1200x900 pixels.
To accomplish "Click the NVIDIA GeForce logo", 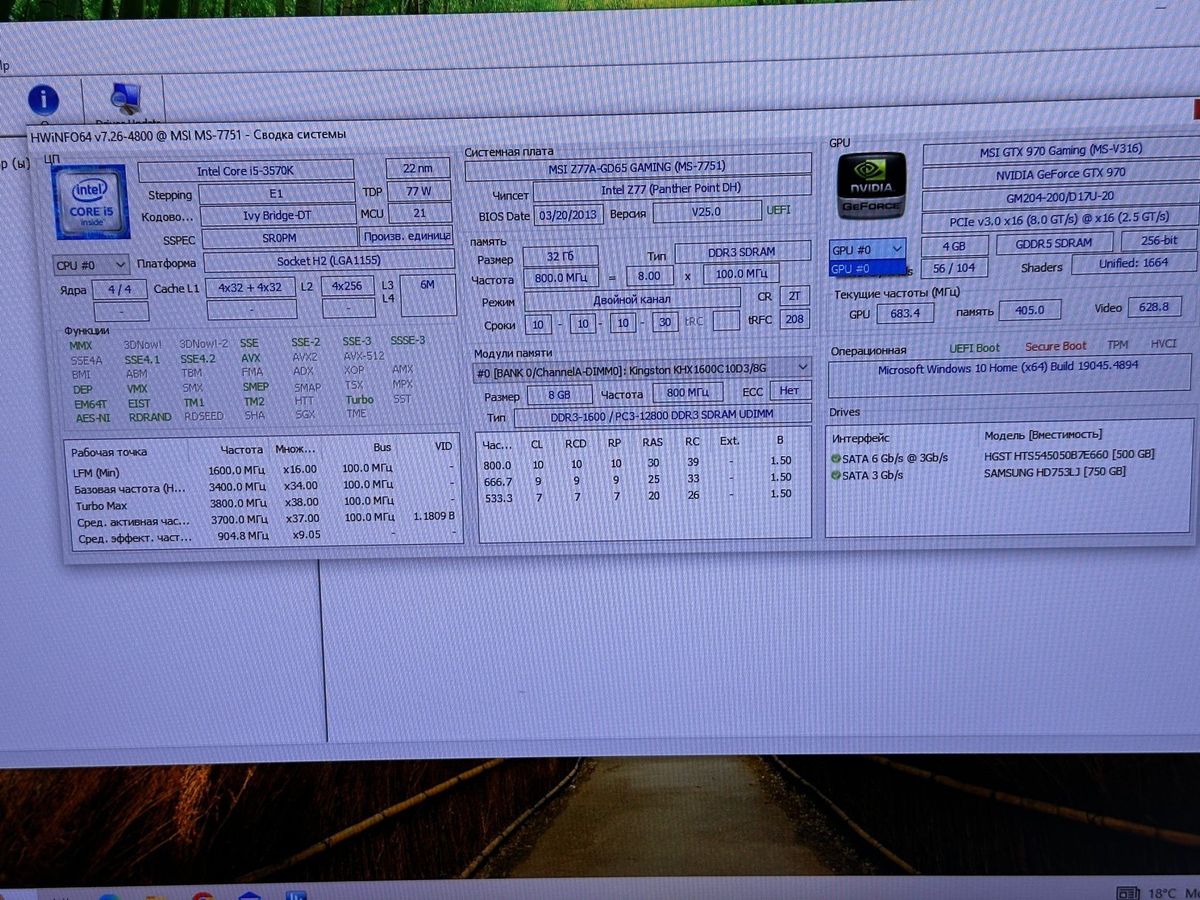I will click(871, 186).
